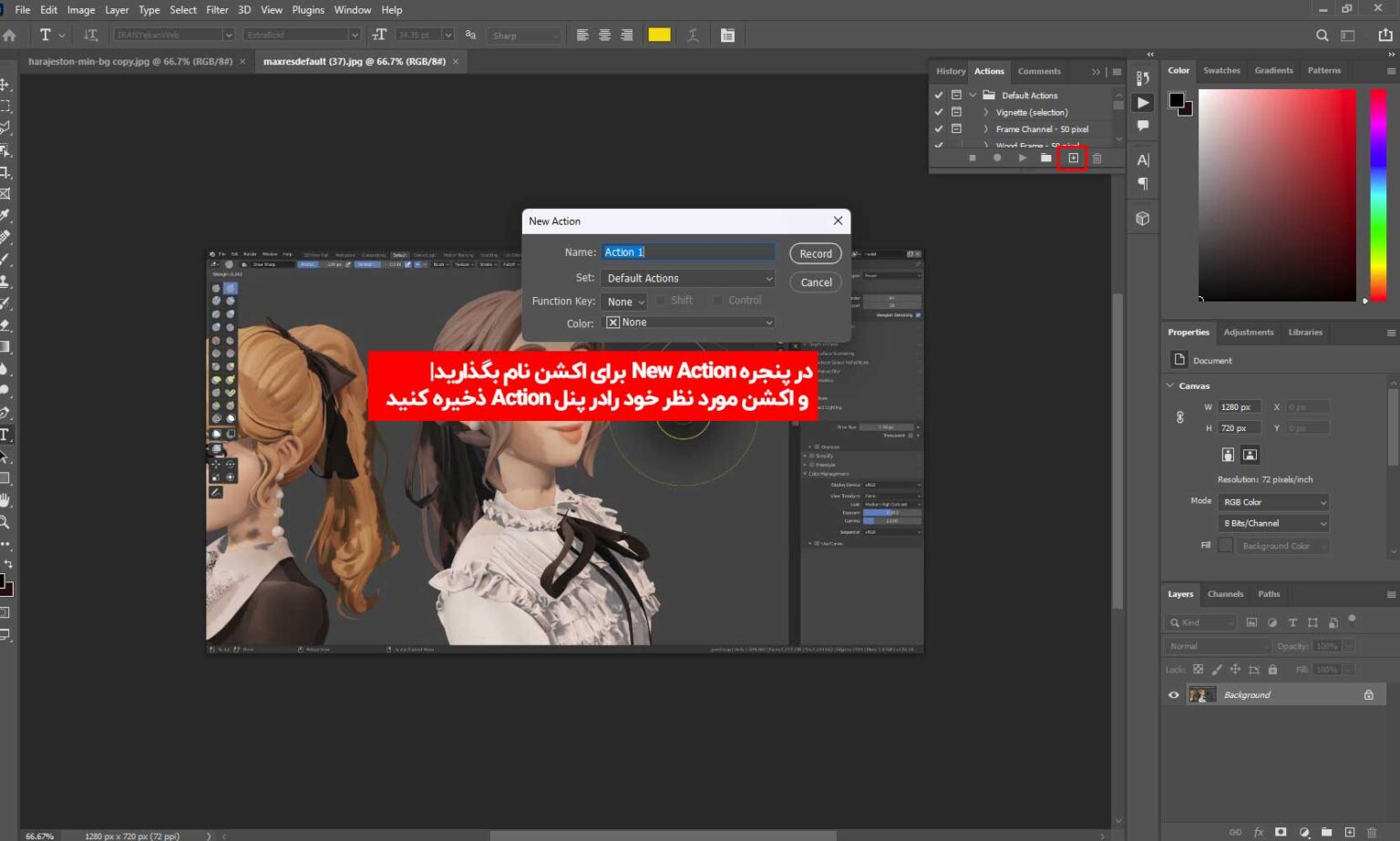Screen dimensions: 1400x841
Task: Select the Horizontal Type tool in left toolbar
Action: coord(5,435)
